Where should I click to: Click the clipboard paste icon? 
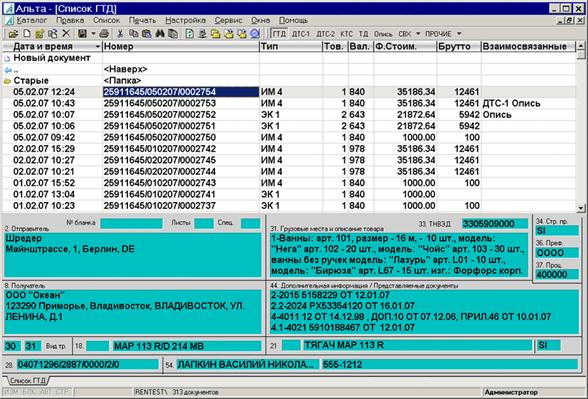coord(147,34)
